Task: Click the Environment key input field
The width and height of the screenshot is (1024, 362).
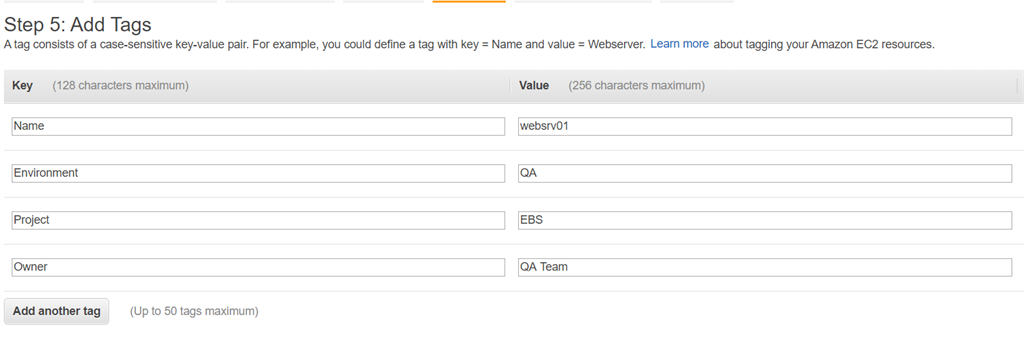Action: (258, 173)
